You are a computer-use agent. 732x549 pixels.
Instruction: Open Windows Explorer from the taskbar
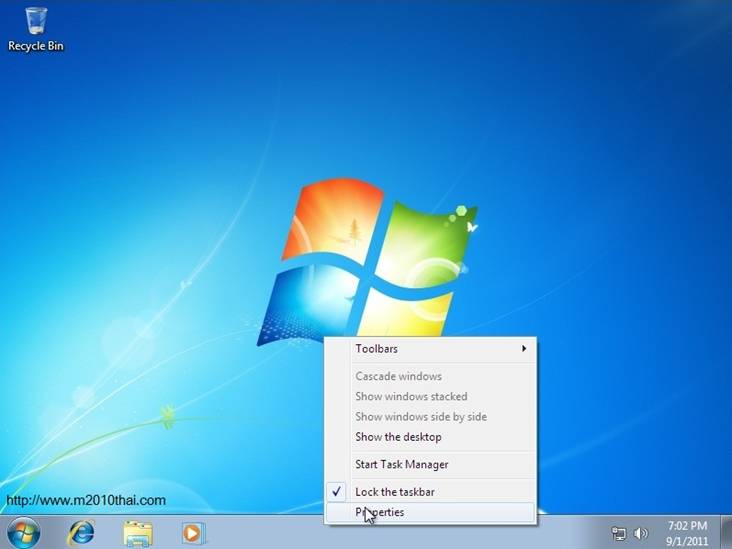[138, 533]
